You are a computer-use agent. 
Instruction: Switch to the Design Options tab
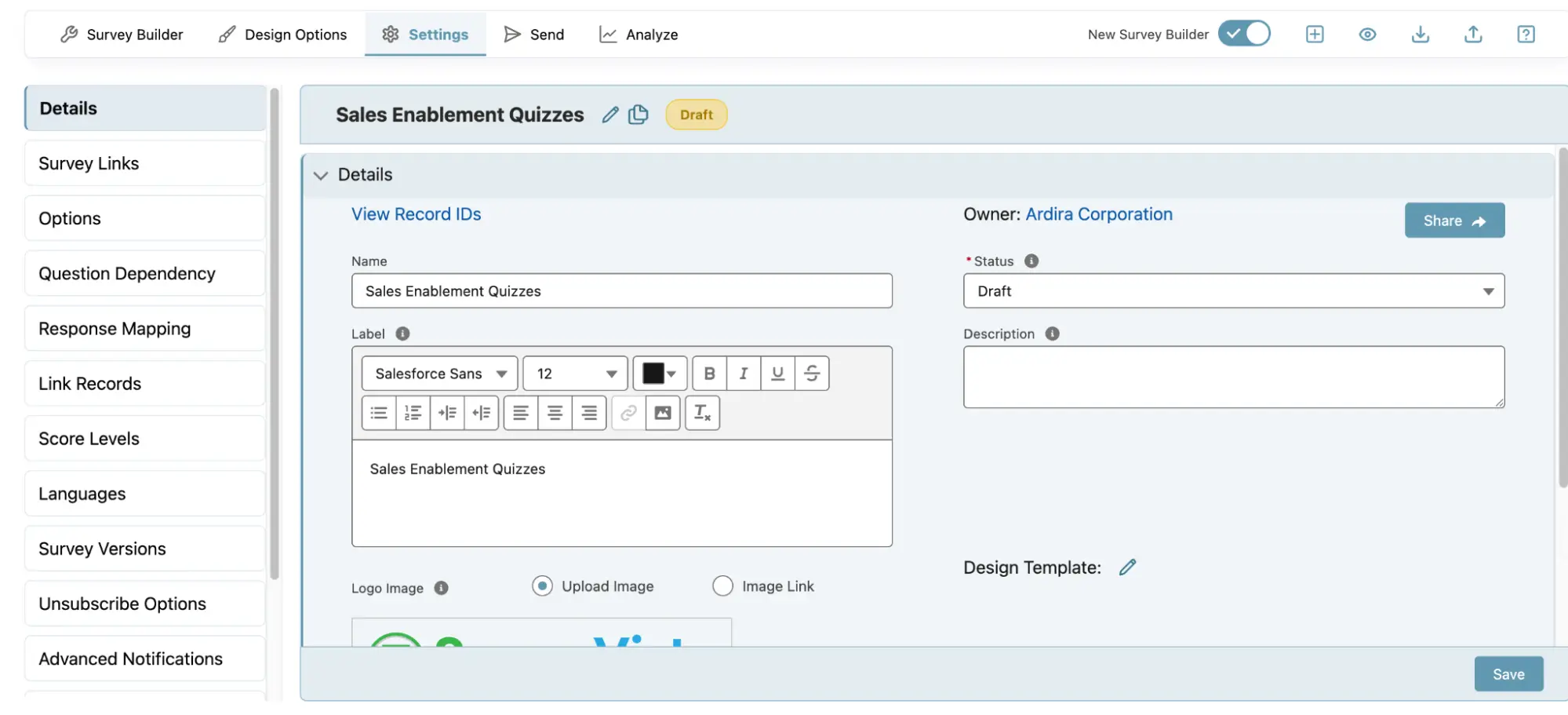(282, 35)
